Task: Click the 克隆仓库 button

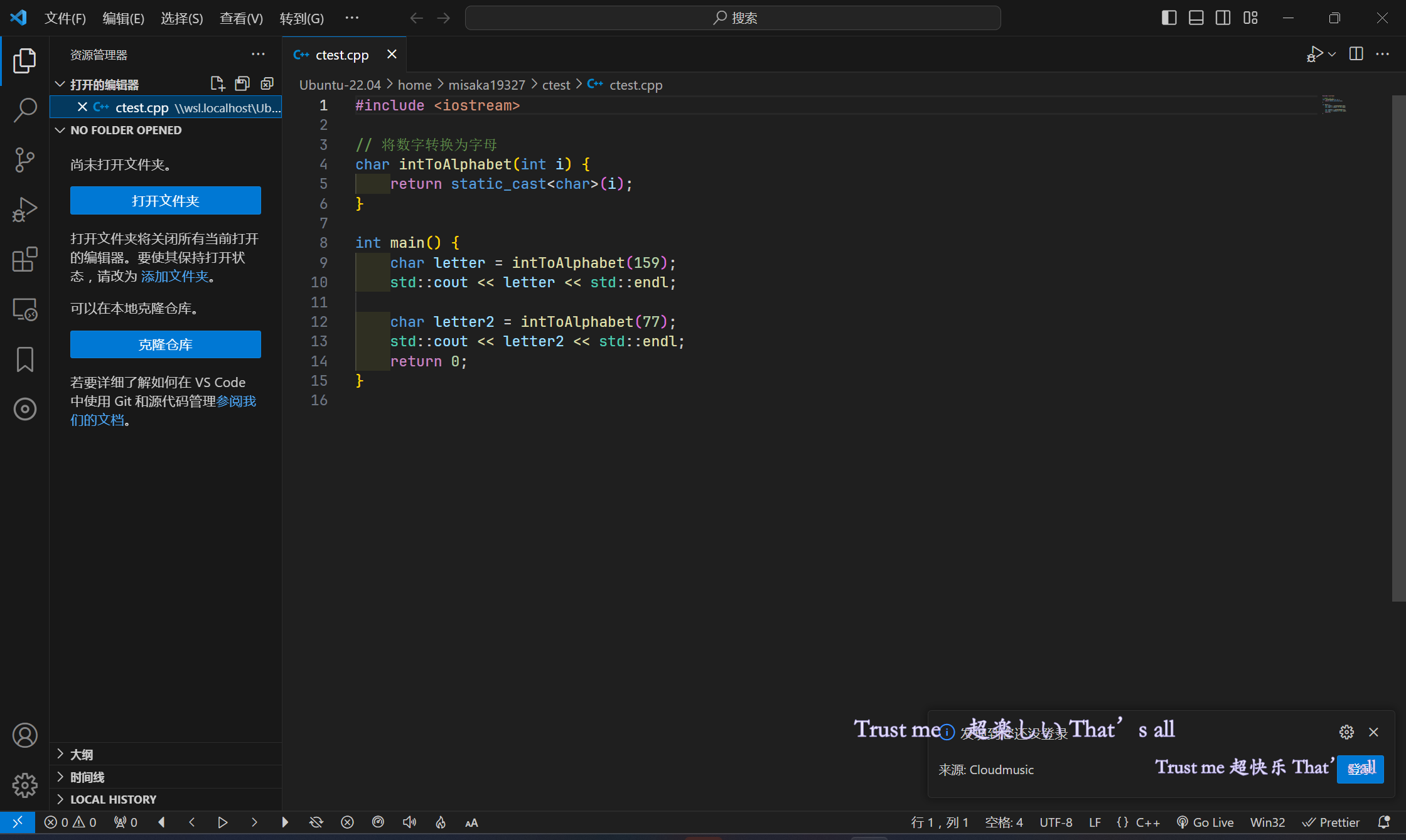Action: [165, 344]
